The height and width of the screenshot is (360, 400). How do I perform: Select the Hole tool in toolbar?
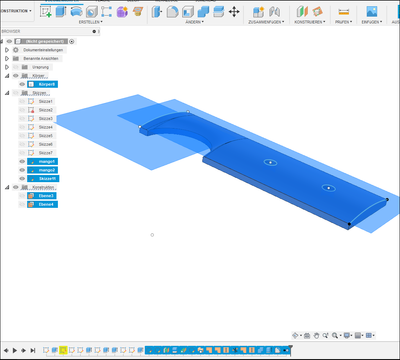91,12
